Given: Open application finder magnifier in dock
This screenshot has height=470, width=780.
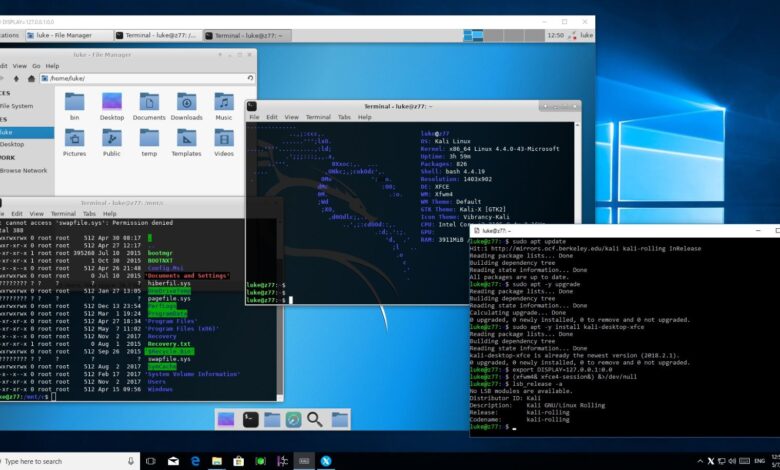Looking at the screenshot, I should point(314,419).
